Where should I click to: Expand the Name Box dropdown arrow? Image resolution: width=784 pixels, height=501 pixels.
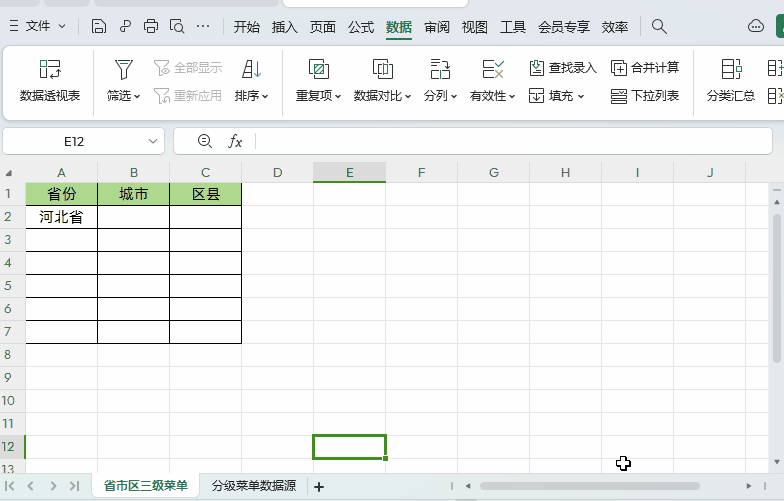[x=153, y=142]
